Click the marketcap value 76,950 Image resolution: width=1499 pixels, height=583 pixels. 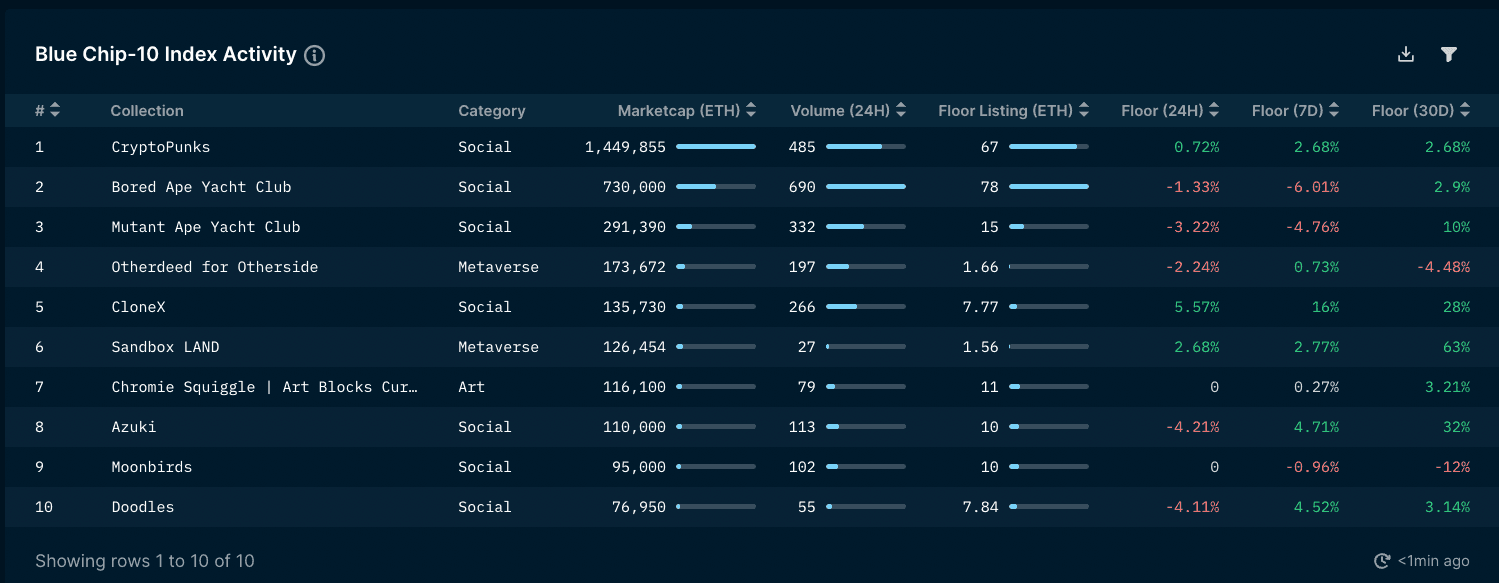tap(639, 507)
